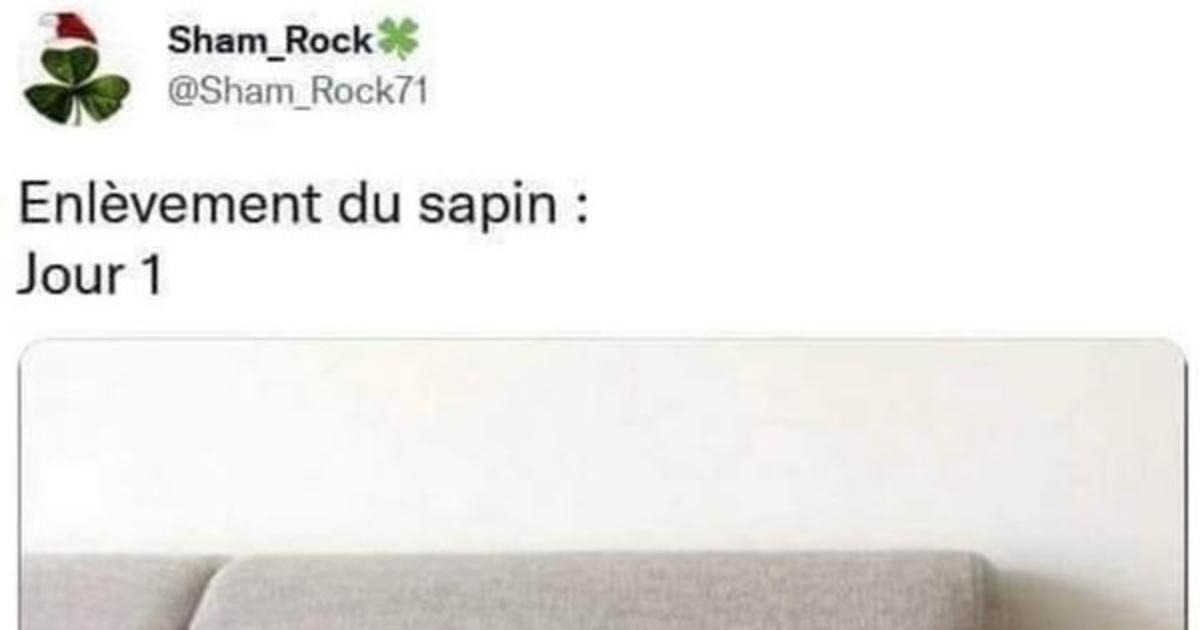Click the number '1' after Jour
Screen dimensions: 1200x630
pos(149,275)
